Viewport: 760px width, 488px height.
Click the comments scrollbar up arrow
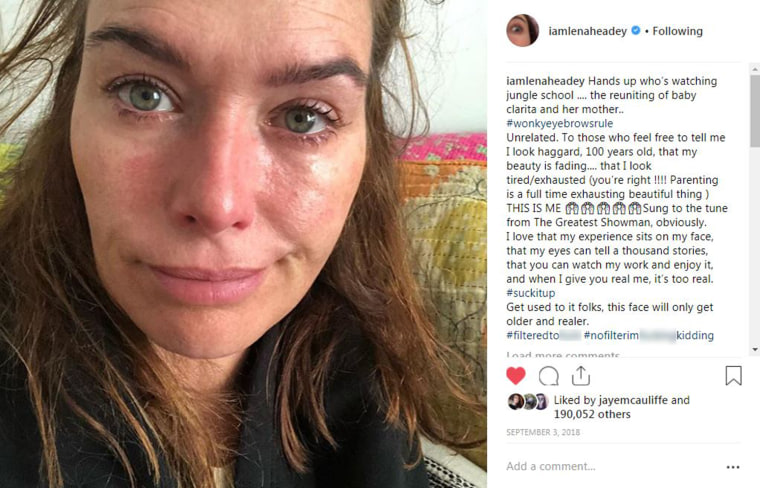click(x=755, y=70)
